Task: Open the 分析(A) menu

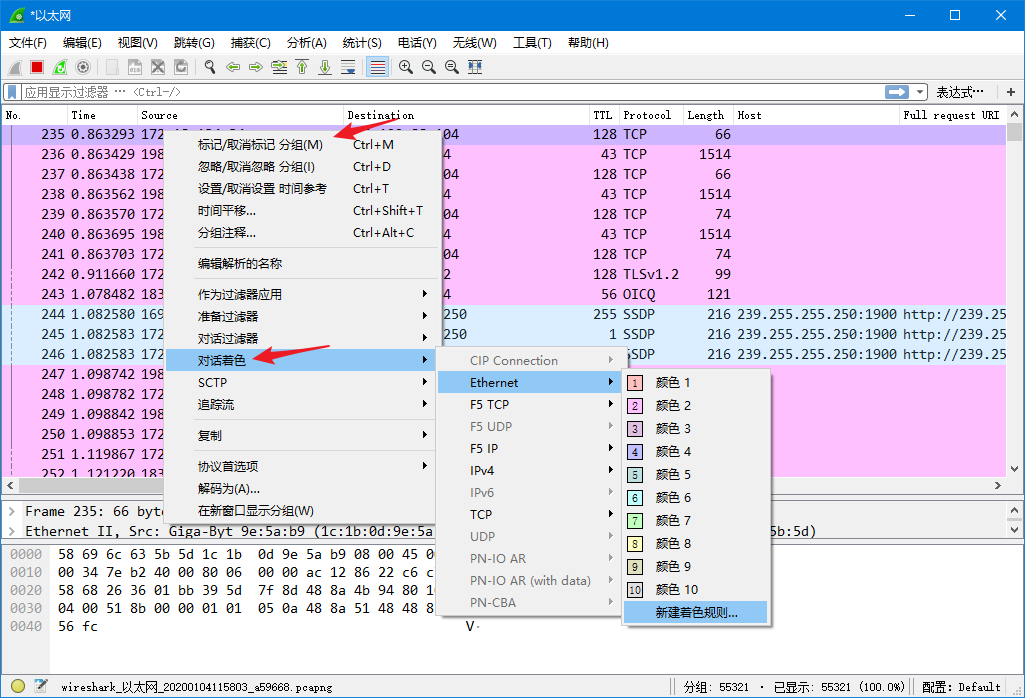Action: tap(307, 43)
